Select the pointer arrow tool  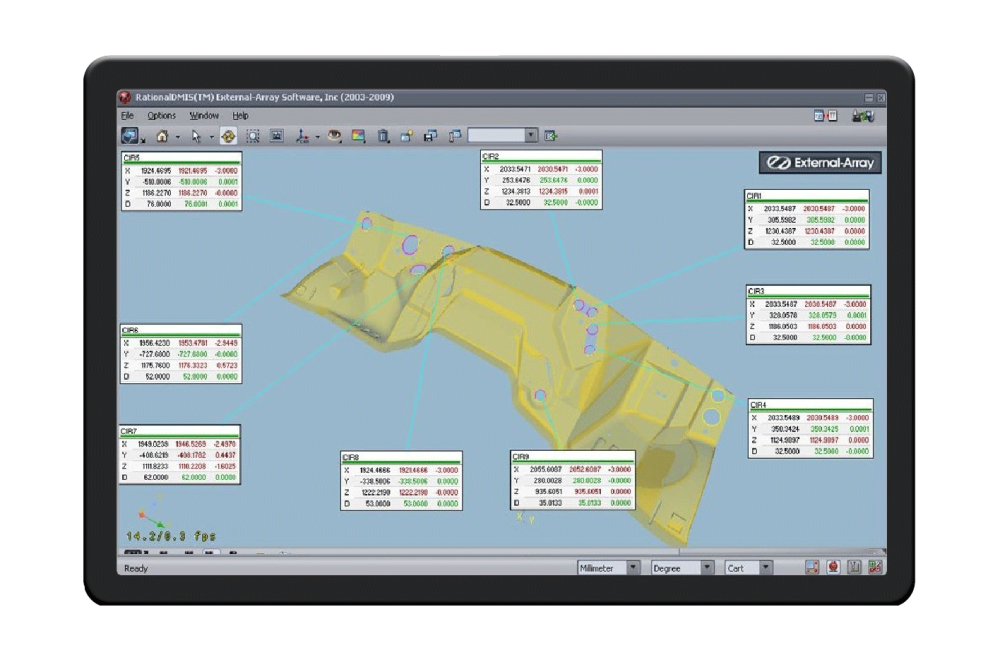coord(198,136)
